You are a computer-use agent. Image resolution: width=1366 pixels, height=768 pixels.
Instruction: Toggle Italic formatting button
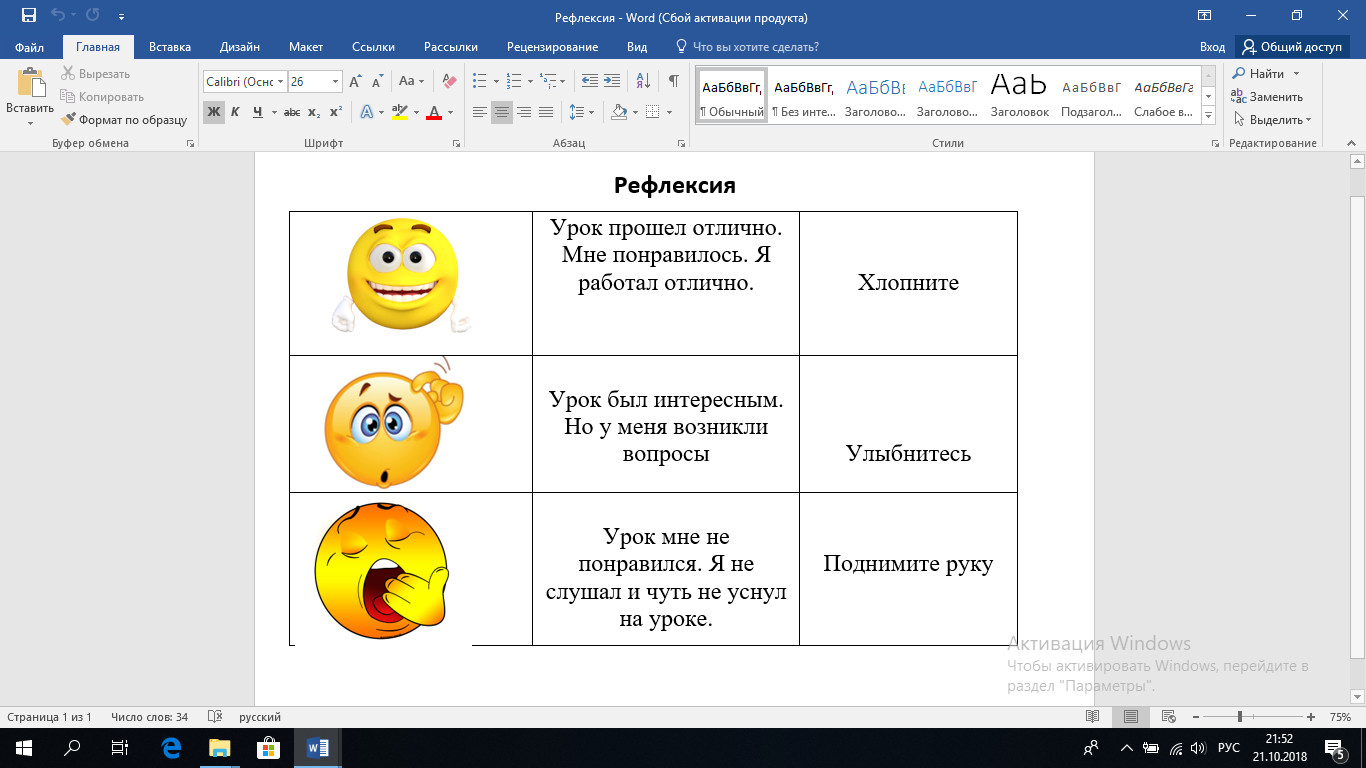[x=235, y=112]
